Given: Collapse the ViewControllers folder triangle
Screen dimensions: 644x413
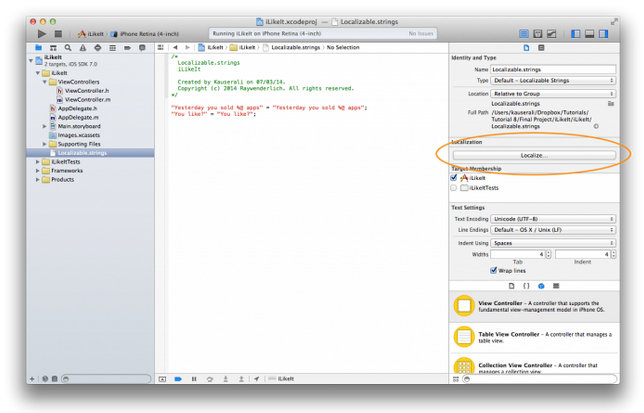Looking at the screenshot, I should point(45,82).
